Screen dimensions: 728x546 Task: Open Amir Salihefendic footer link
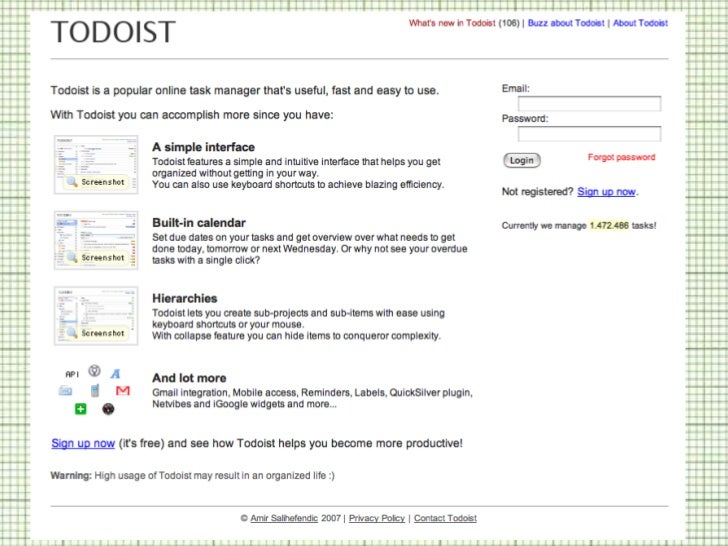(x=284, y=518)
